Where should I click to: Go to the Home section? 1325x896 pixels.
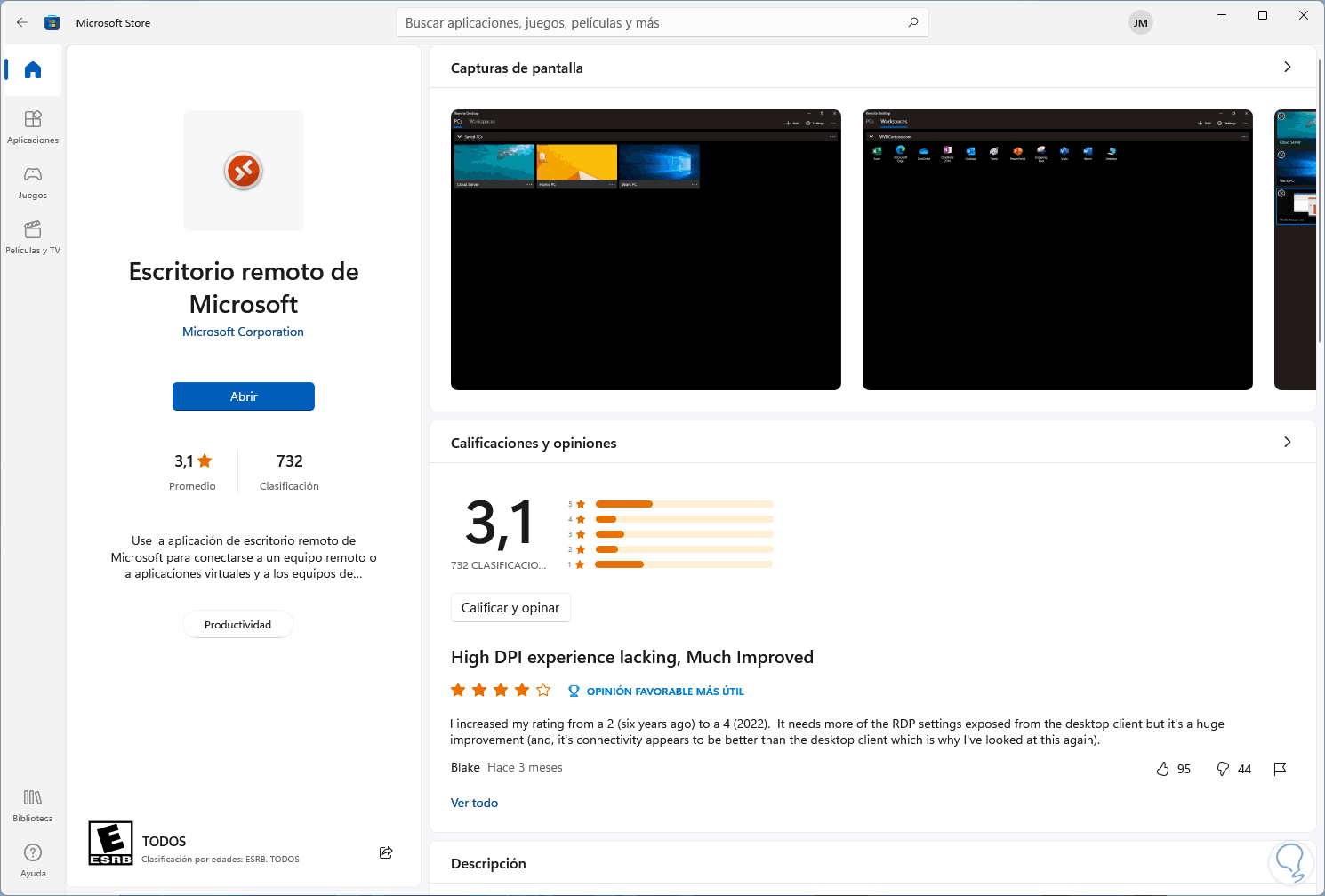33,70
